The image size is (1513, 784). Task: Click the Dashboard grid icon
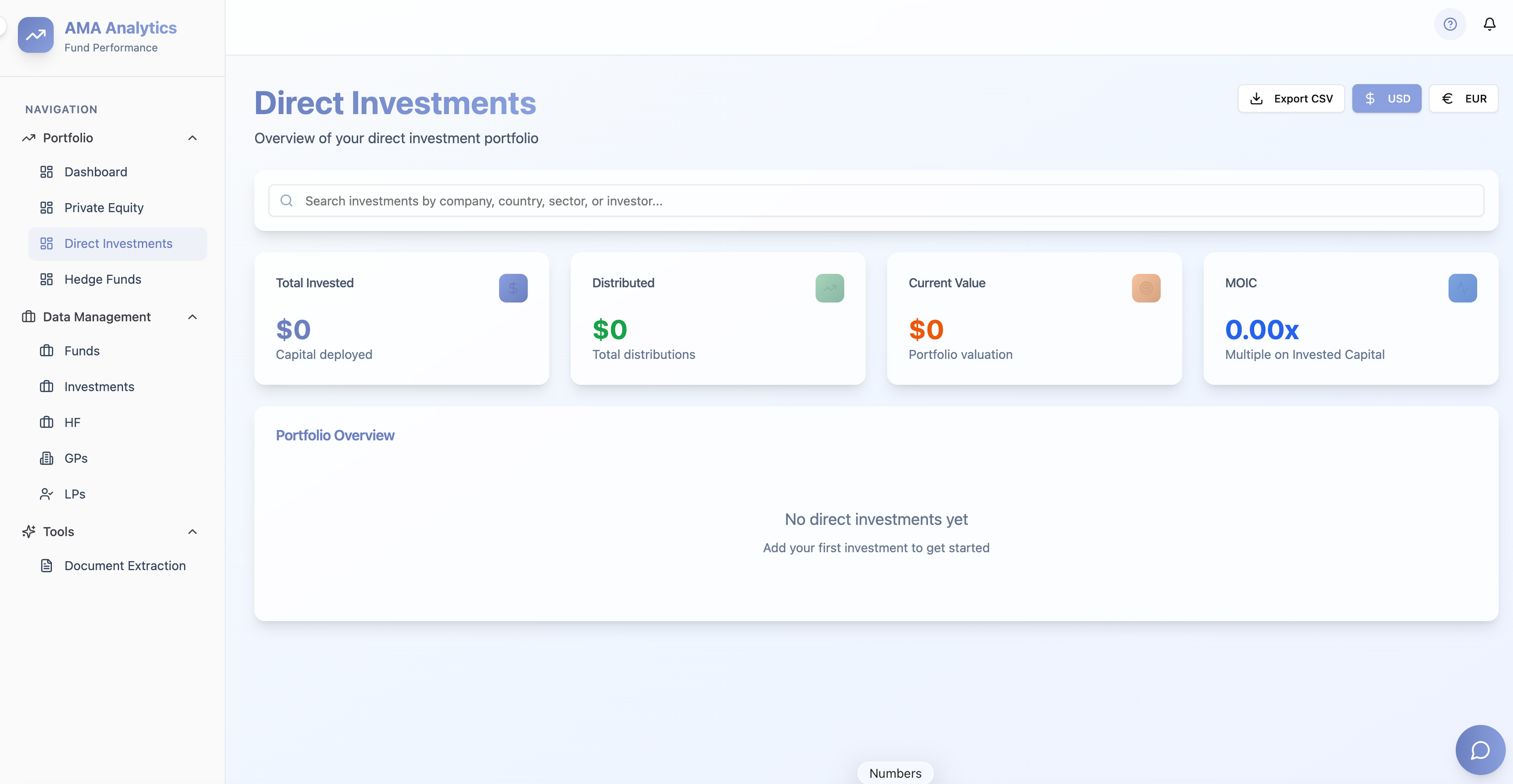click(x=46, y=172)
